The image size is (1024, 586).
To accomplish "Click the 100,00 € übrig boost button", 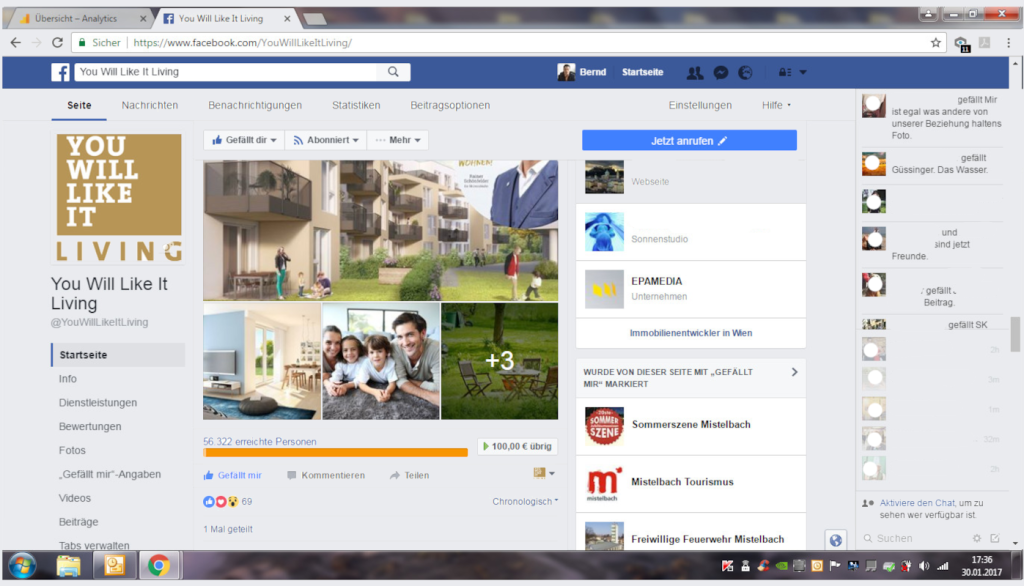I will (x=517, y=447).
